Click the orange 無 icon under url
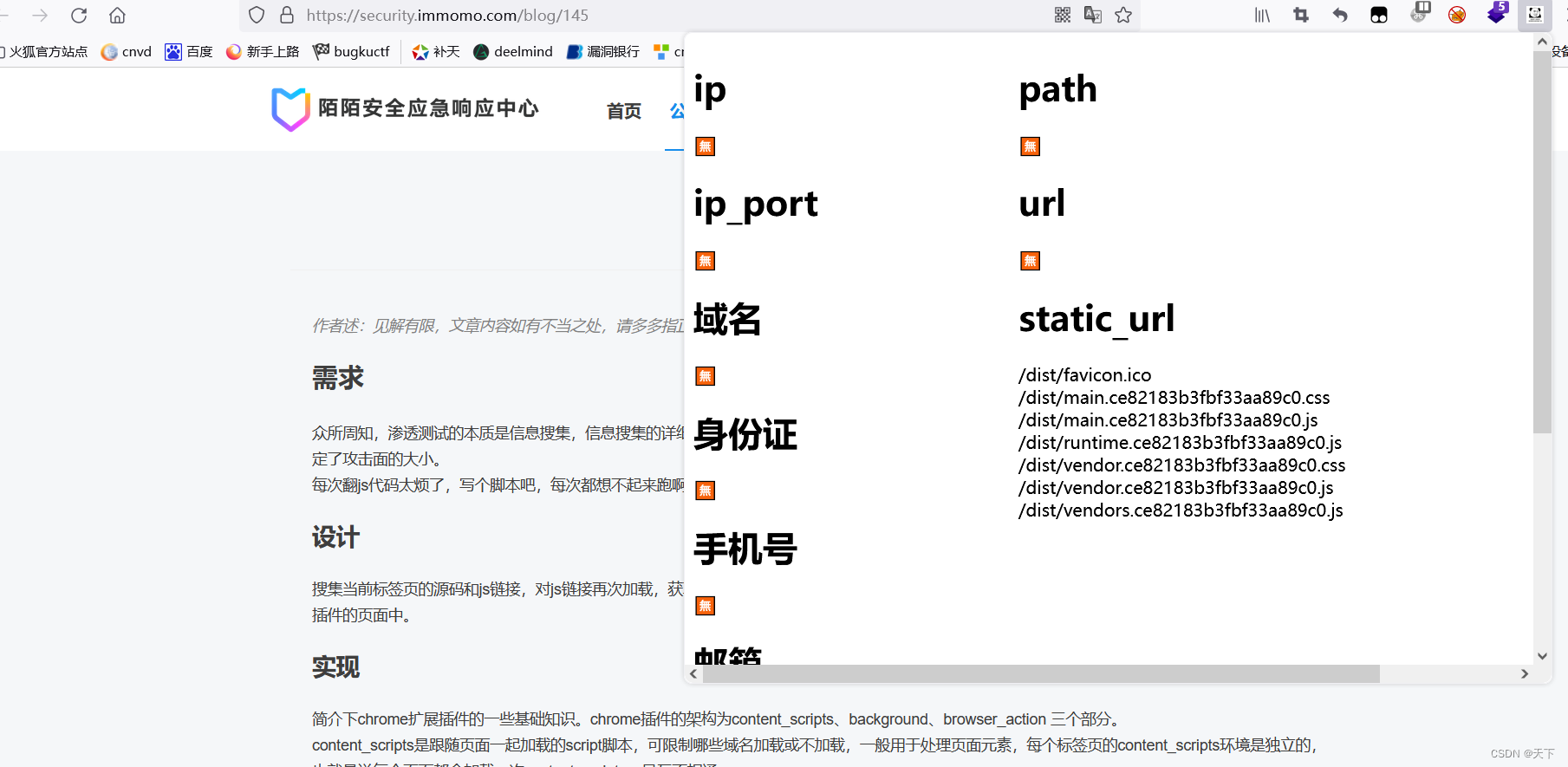1568x767 pixels. tap(1030, 261)
